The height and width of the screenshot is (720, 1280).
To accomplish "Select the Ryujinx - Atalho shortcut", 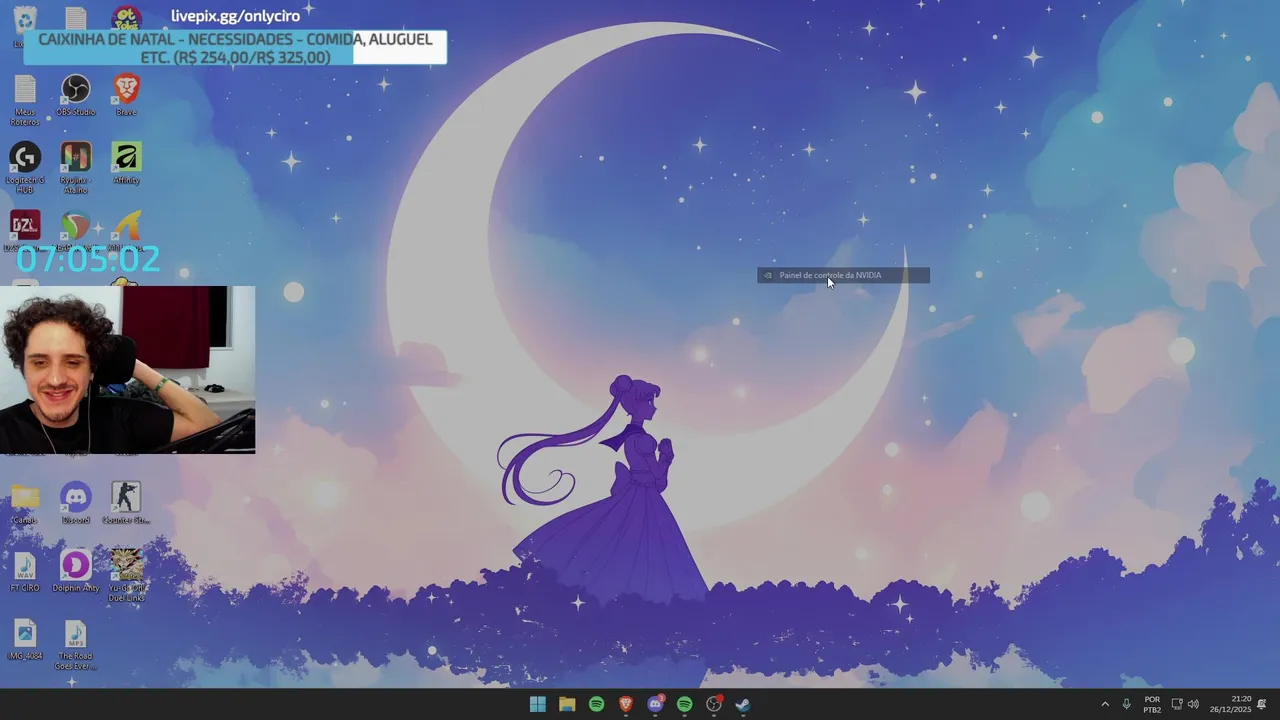I will (76, 168).
